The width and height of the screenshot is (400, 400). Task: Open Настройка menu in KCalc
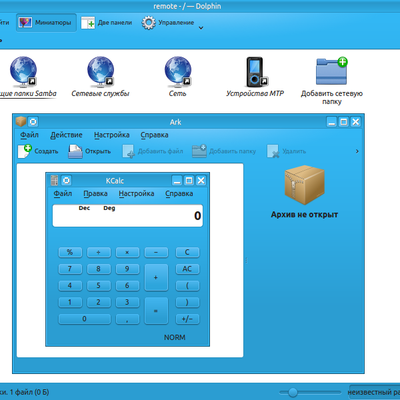pyautogui.click(x=136, y=194)
